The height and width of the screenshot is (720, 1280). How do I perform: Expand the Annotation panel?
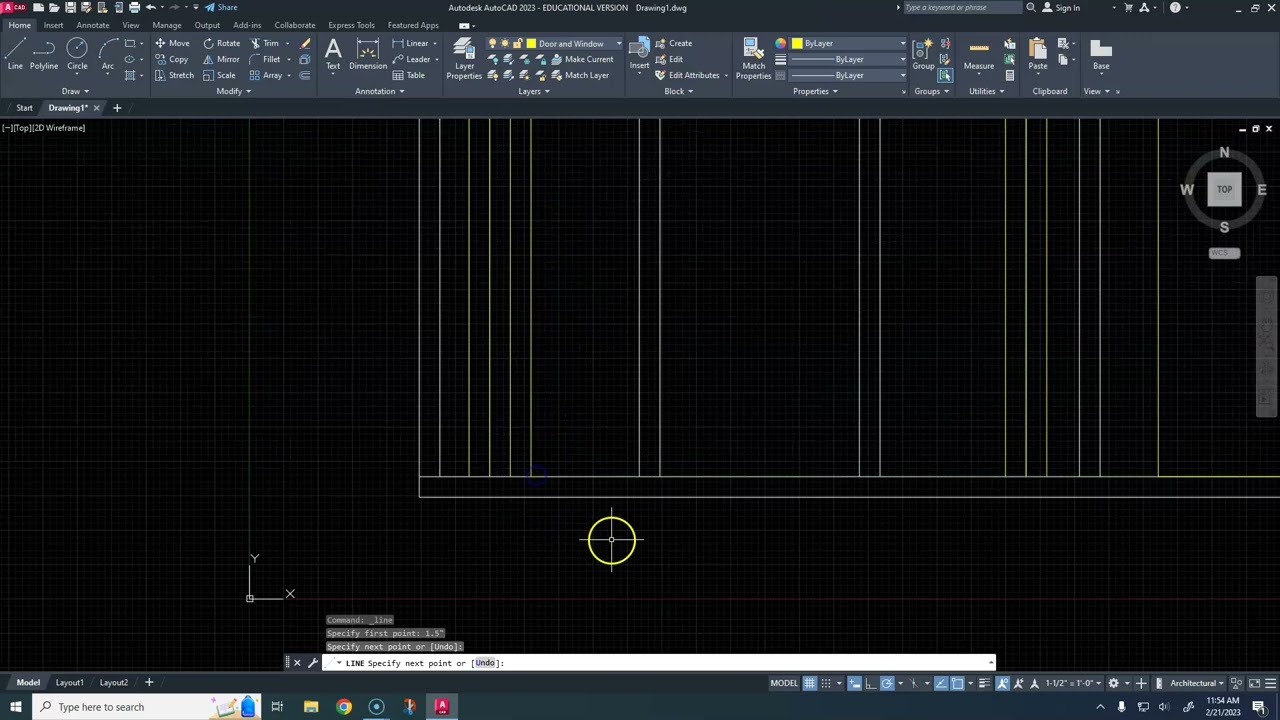(x=380, y=91)
